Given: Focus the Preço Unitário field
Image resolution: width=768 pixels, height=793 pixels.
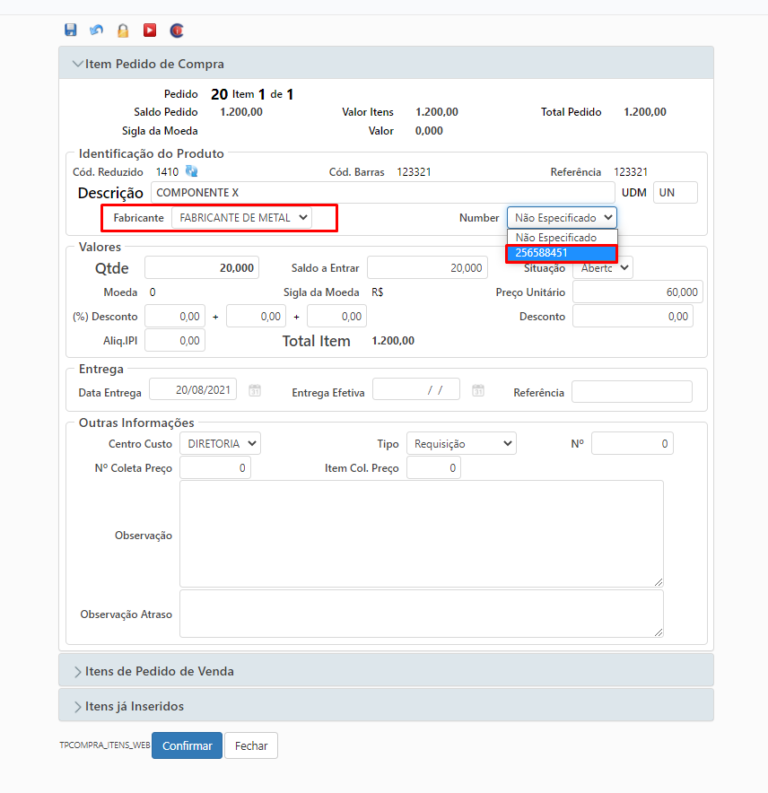Looking at the screenshot, I should click(x=638, y=292).
